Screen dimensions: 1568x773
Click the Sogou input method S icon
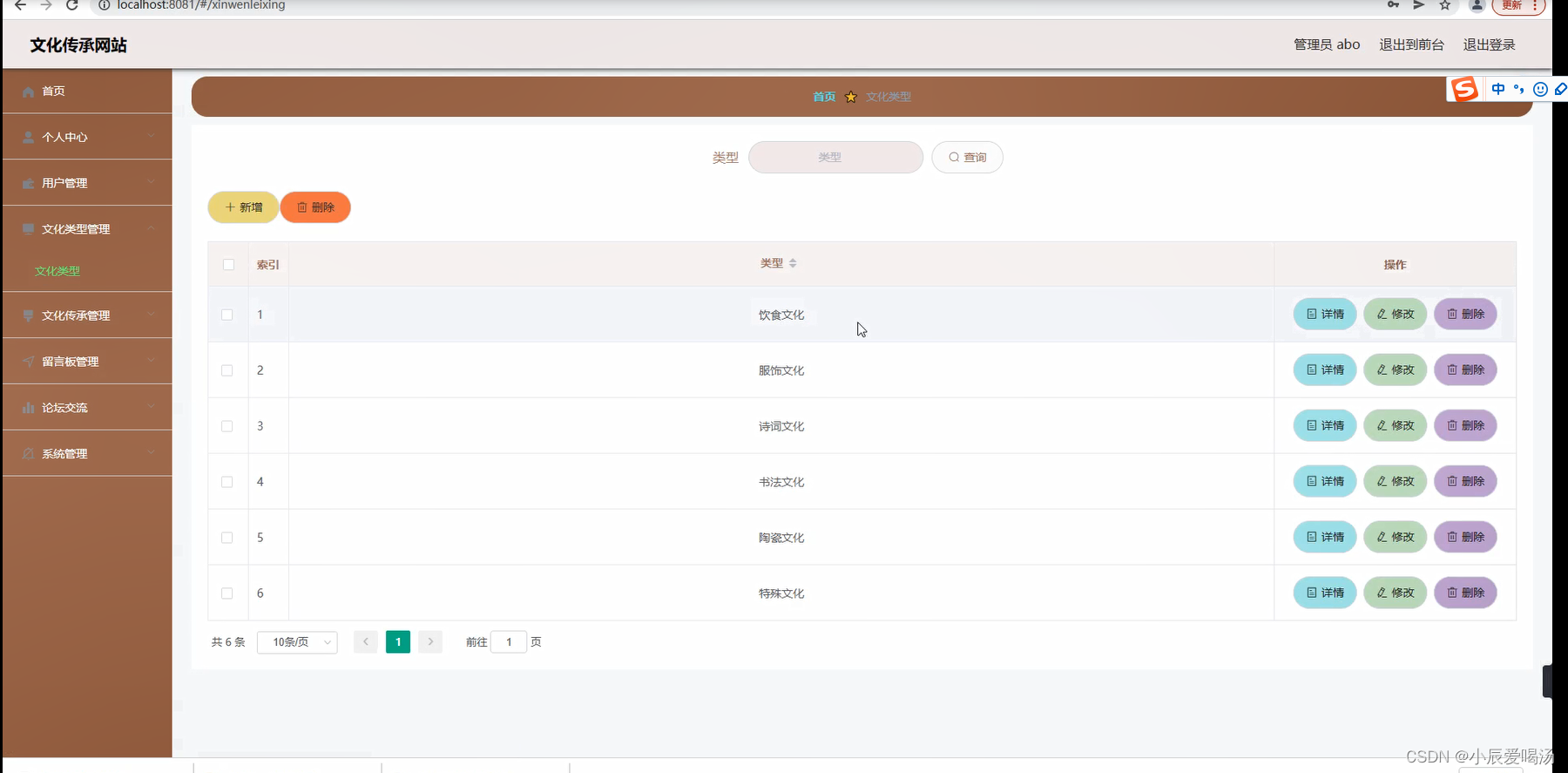(x=1464, y=89)
